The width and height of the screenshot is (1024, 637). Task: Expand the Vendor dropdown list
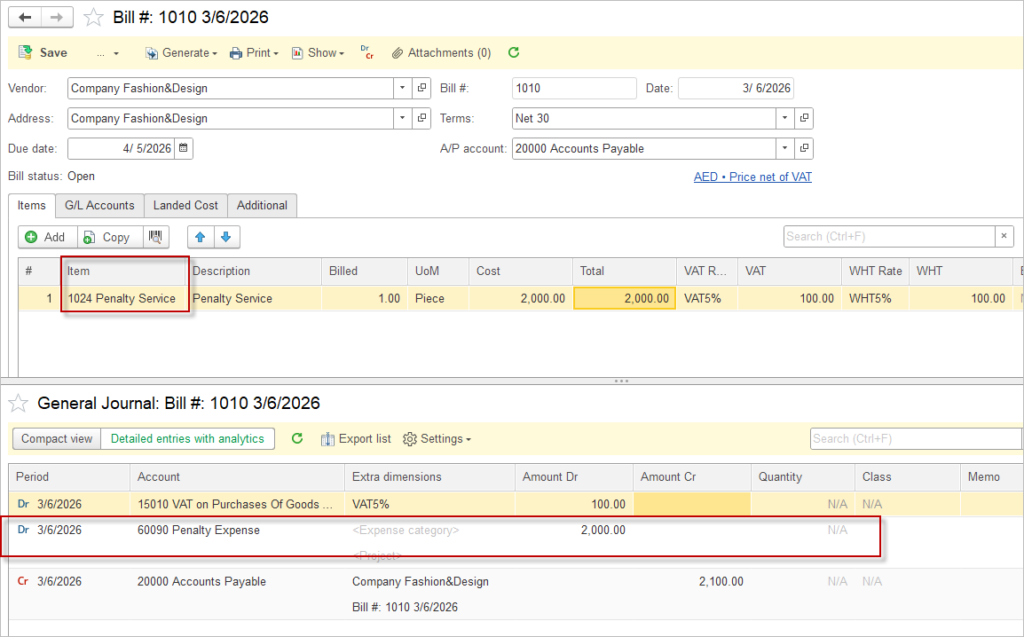point(401,88)
